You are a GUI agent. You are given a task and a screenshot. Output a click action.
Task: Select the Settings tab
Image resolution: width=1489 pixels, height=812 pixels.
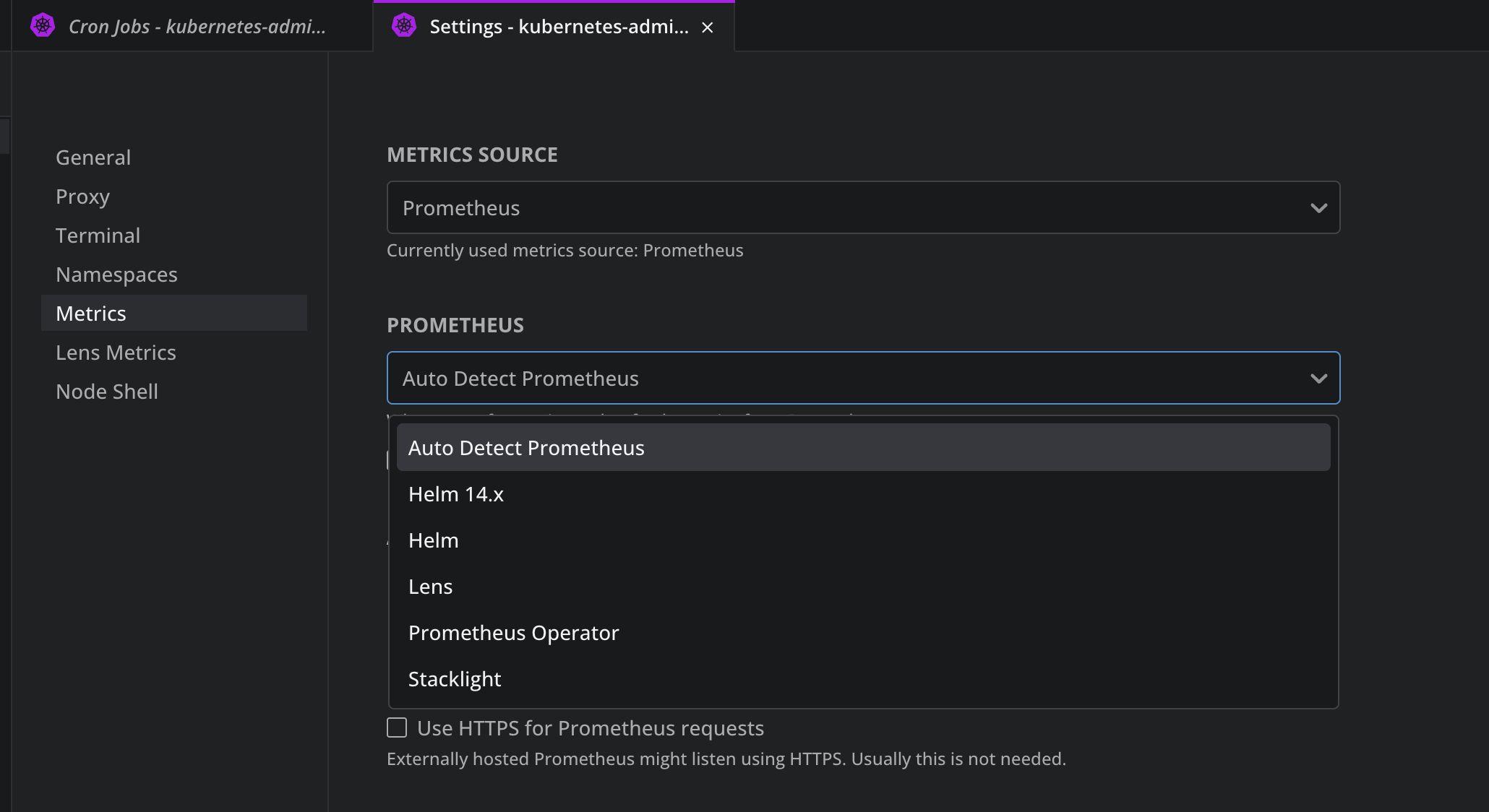[x=554, y=26]
